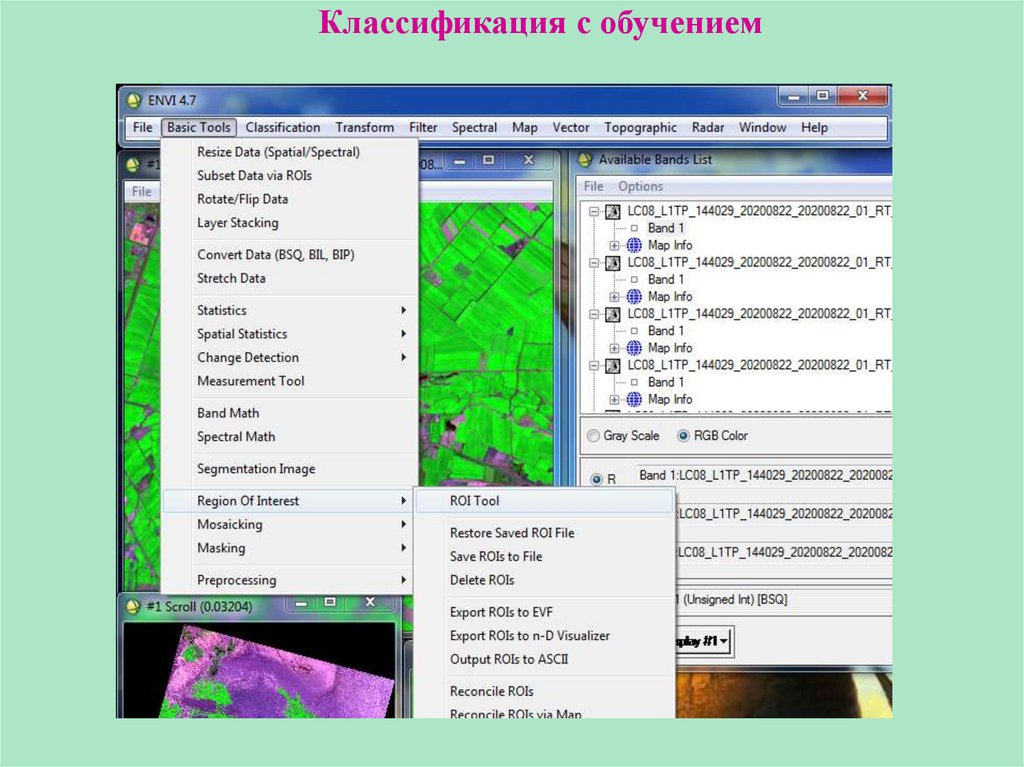Maximize the #1 Scroll window

click(x=330, y=602)
